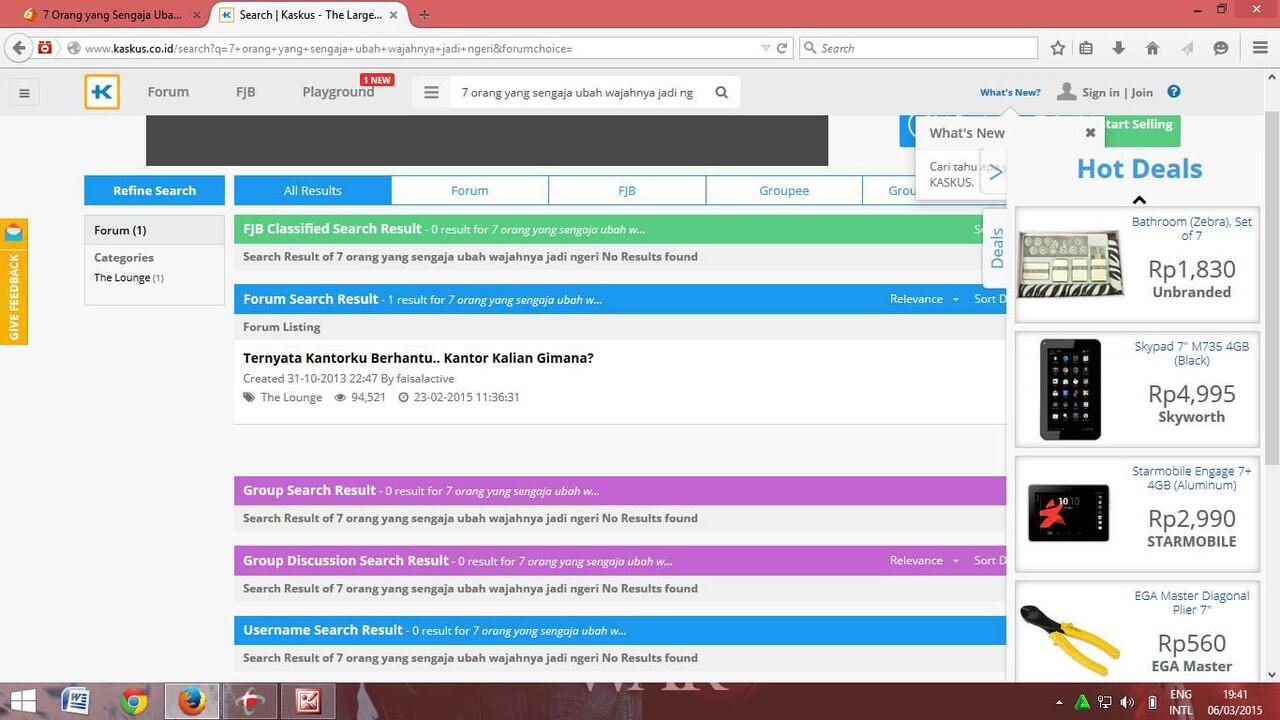Viewport: 1280px width, 720px height.
Task: Close the What's New popup
Action: pos(1090,132)
